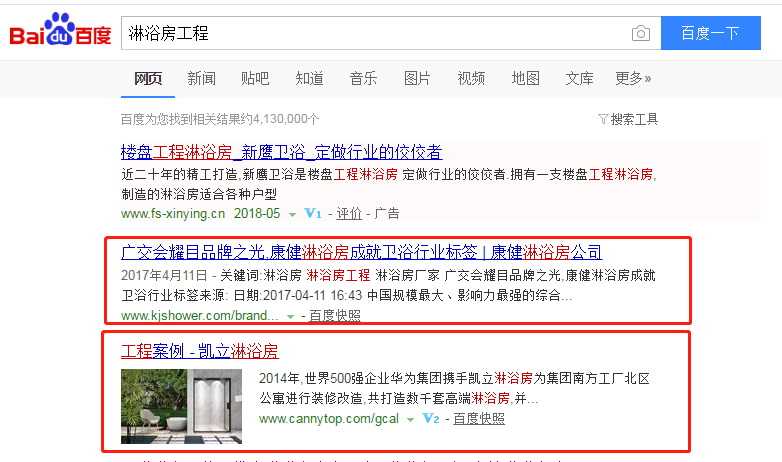Screen dimensions: 782x462
Task: Open 百度快照 for the cannytop result
Action: point(479,419)
